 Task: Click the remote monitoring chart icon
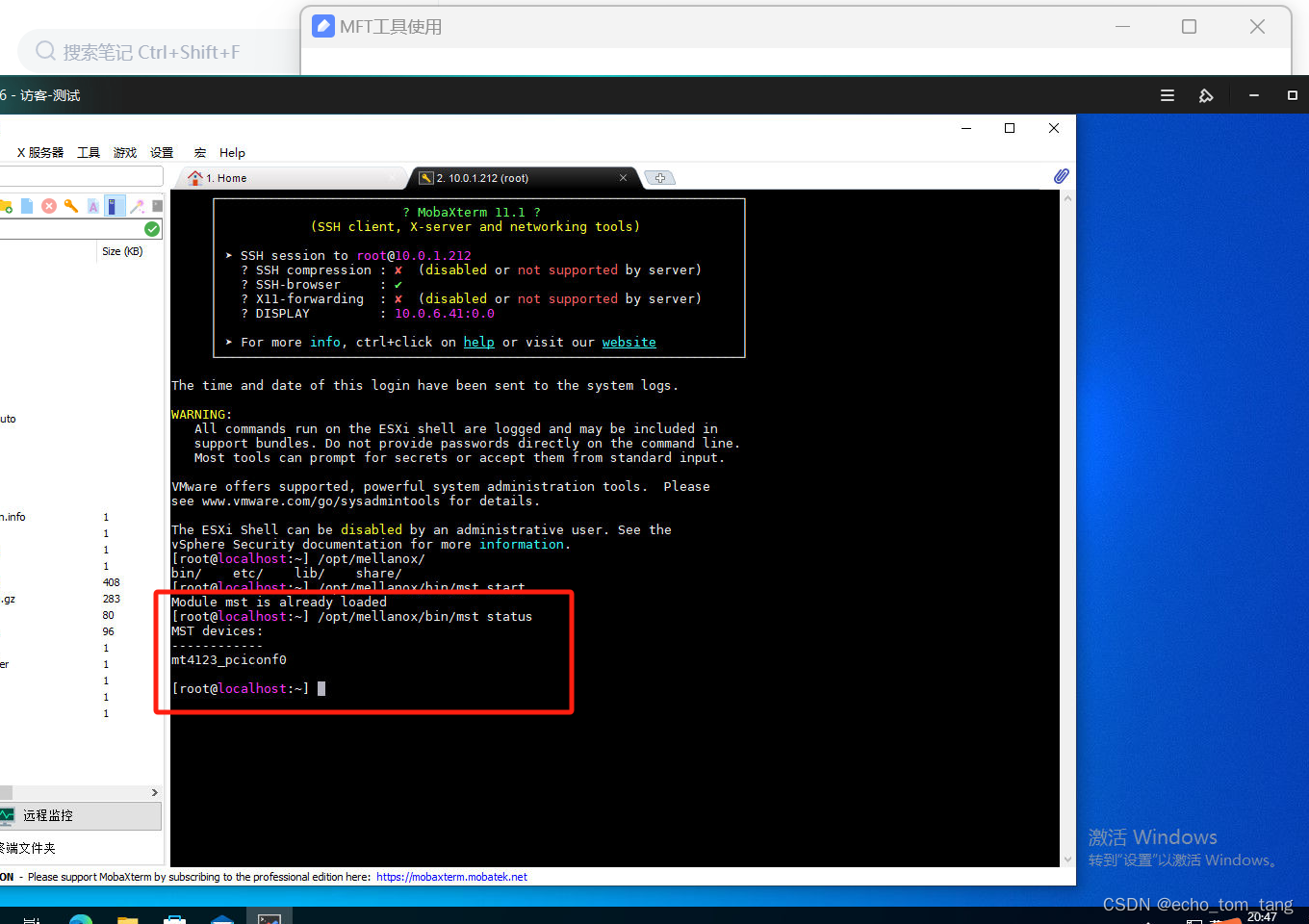pyautogui.click(x=7, y=815)
